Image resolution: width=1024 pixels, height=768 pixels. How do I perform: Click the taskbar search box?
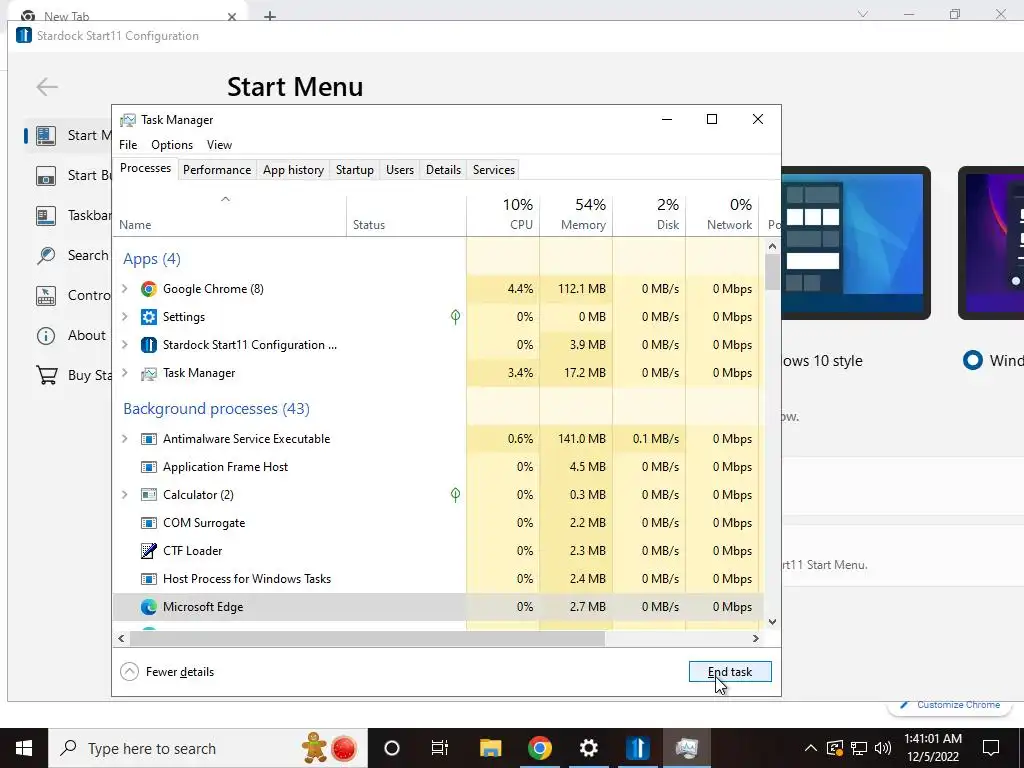[208, 748]
